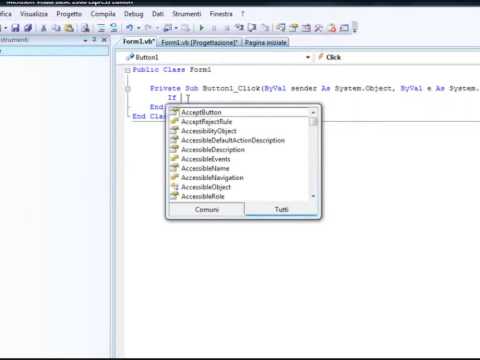Choose AccessibleDefaultActionDescription from the suggestions
Image resolution: width=480 pixels, height=360 pixels.
239,140
